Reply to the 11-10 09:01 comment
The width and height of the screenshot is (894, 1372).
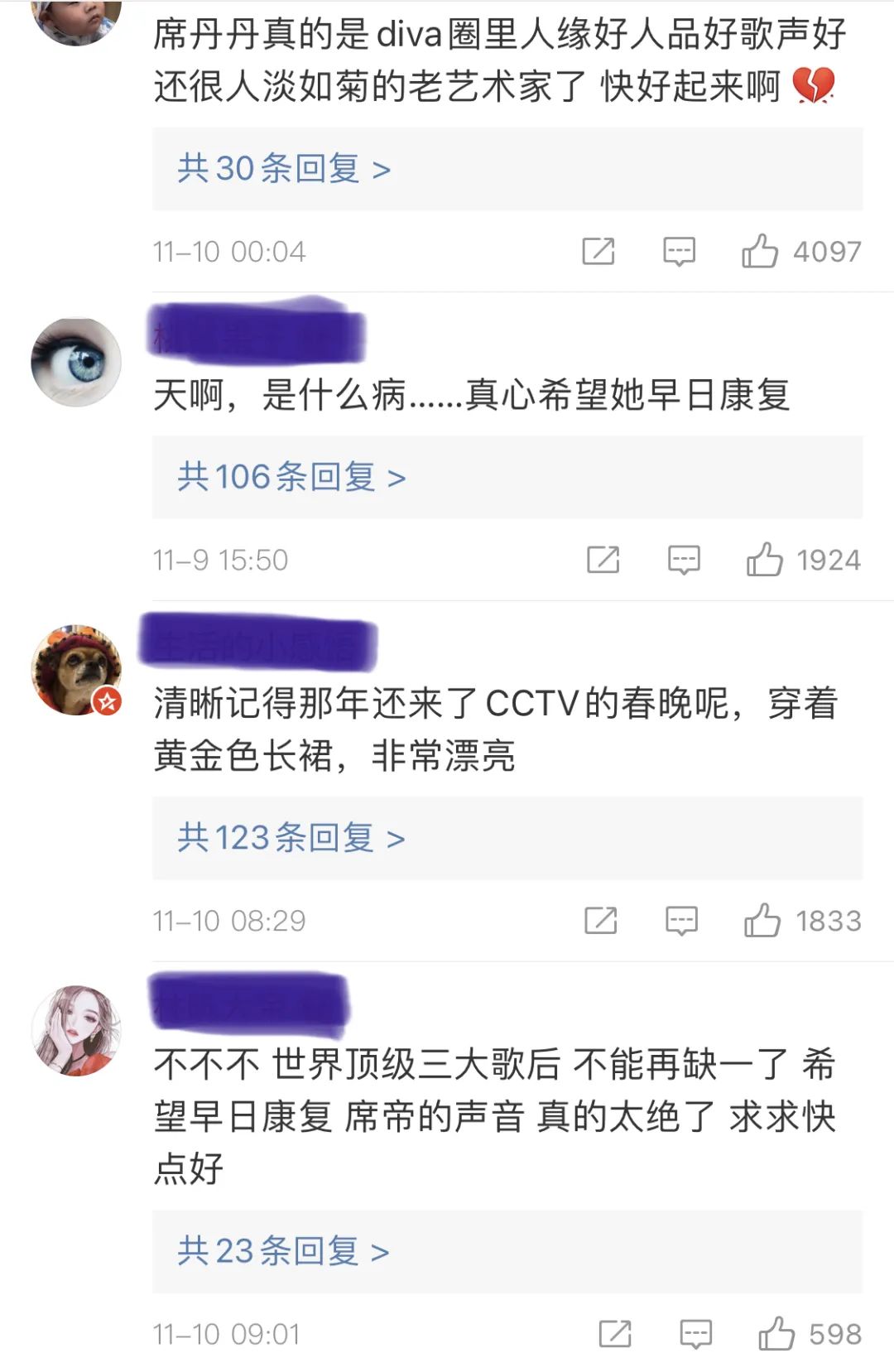[x=695, y=1333]
